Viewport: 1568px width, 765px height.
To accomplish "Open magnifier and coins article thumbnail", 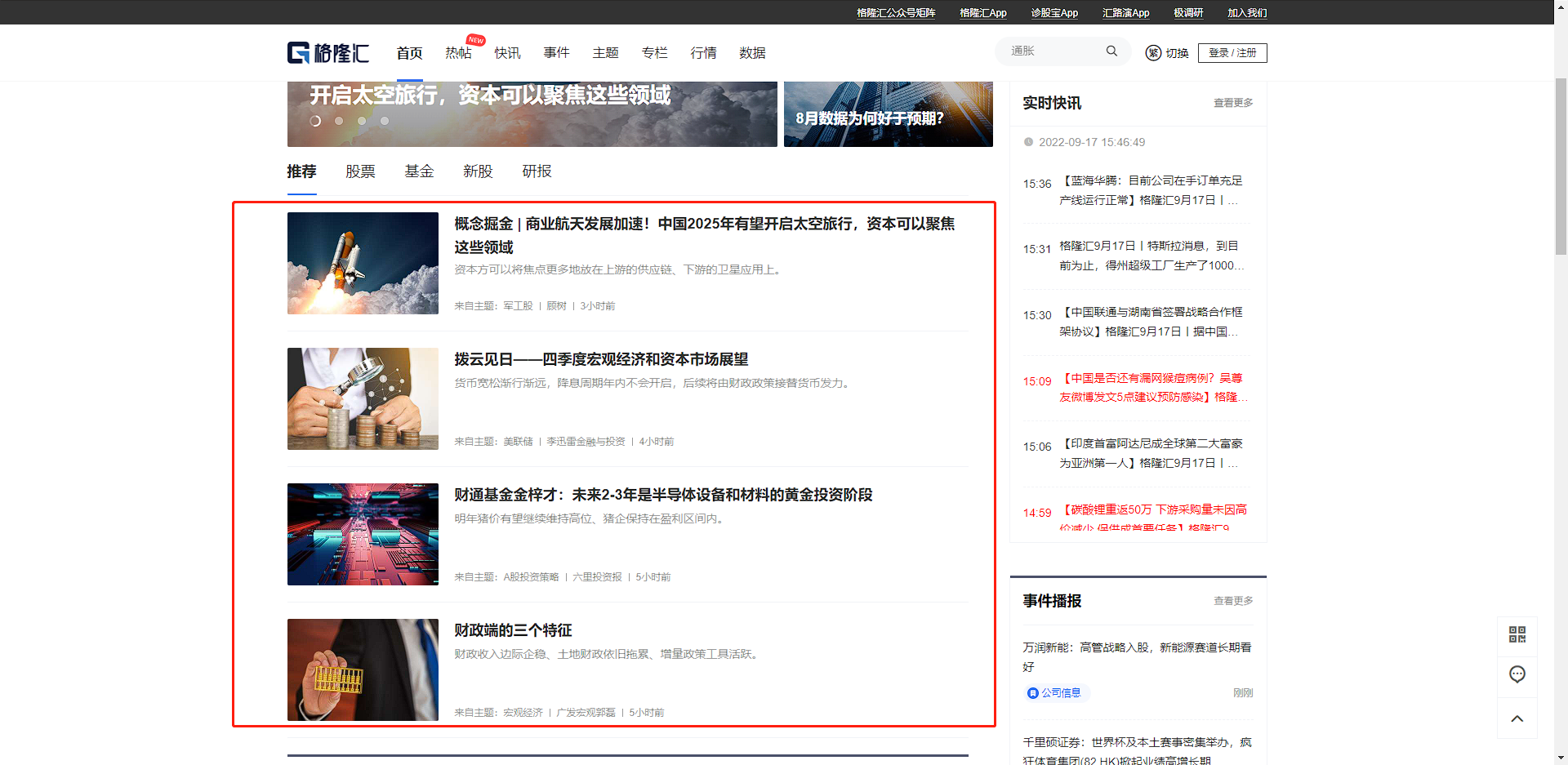I will 363,398.
